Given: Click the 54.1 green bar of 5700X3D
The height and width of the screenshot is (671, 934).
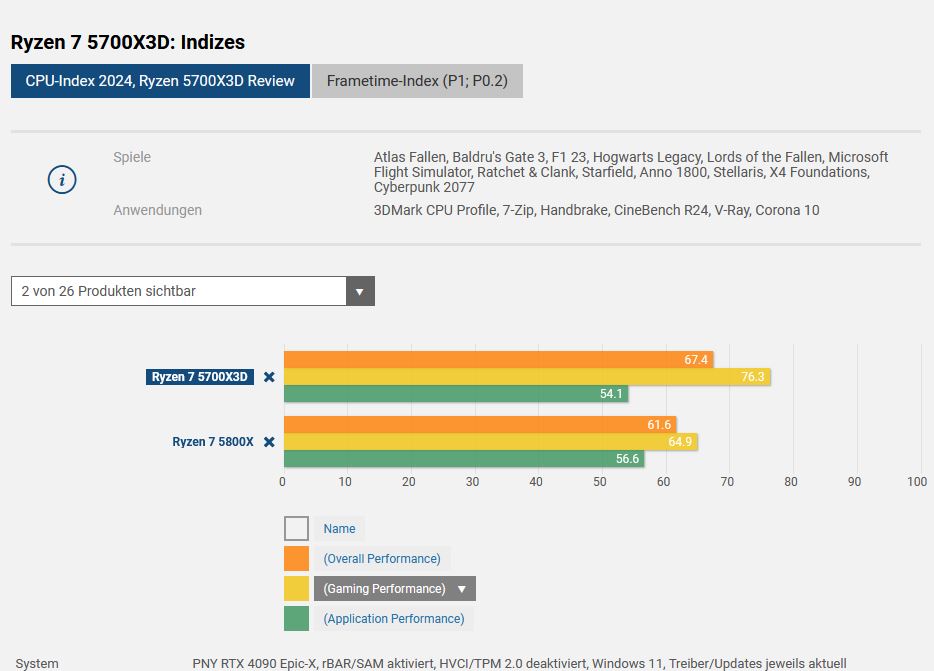Looking at the screenshot, I should coord(456,394).
